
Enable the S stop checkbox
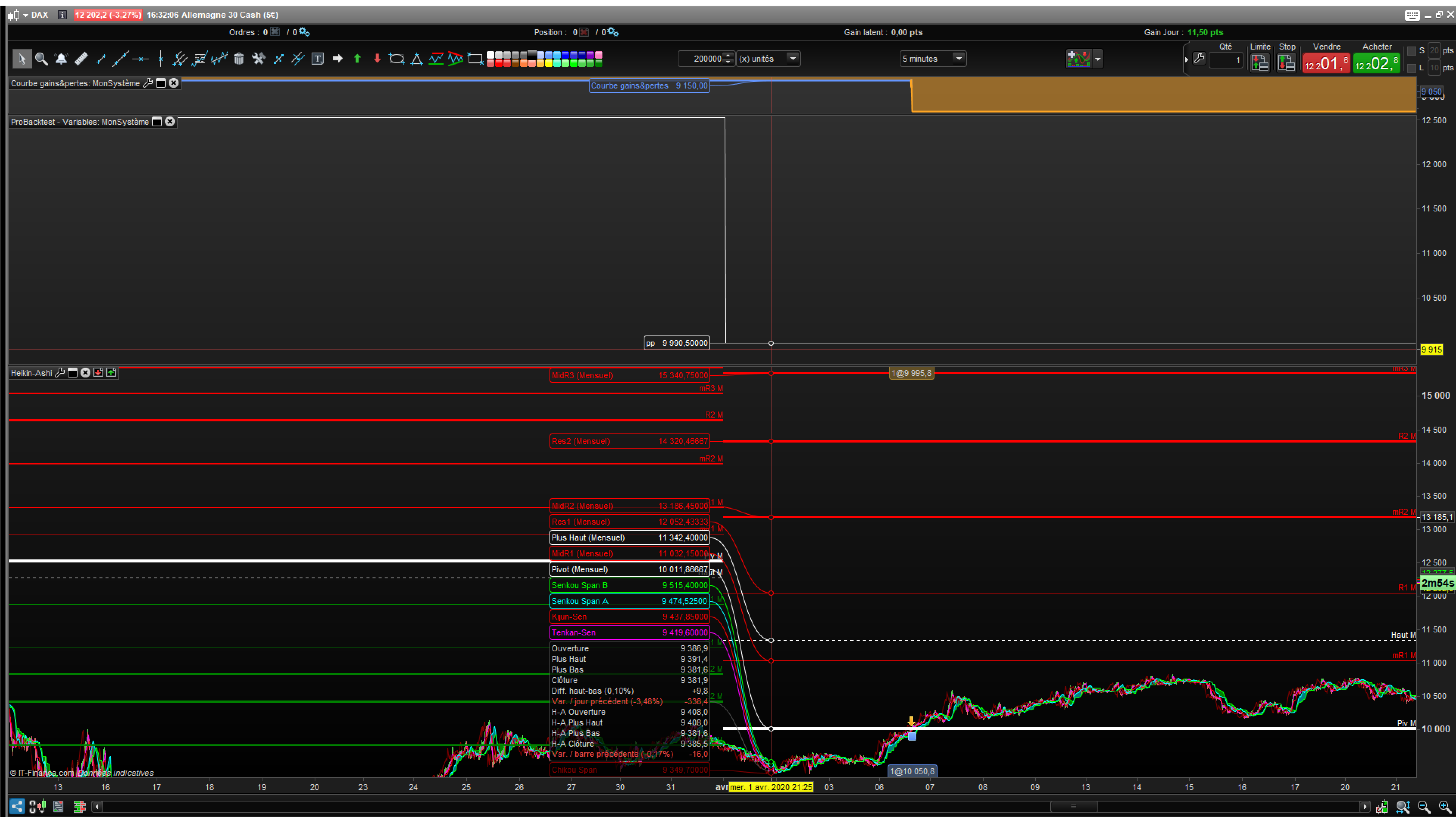(x=1411, y=51)
